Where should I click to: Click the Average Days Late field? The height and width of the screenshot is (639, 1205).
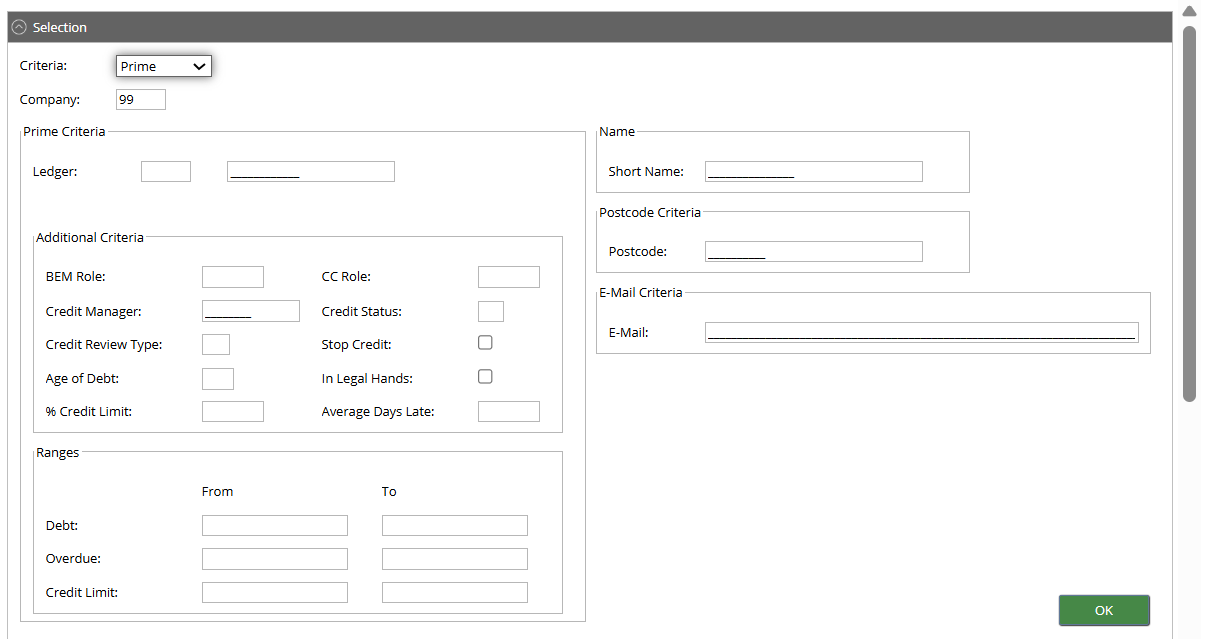click(x=509, y=411)
